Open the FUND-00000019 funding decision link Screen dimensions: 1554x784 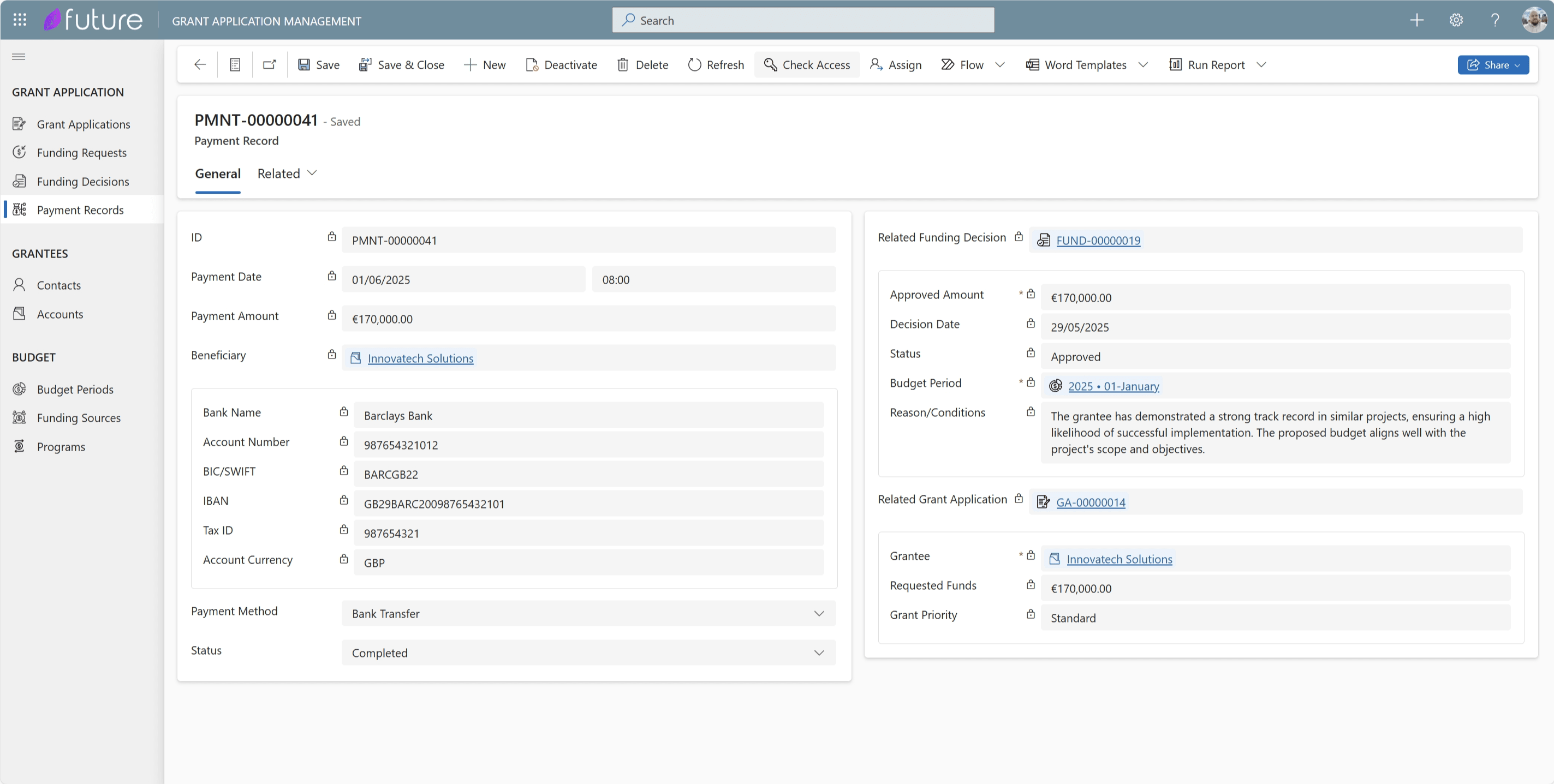tap(1098, 240)
